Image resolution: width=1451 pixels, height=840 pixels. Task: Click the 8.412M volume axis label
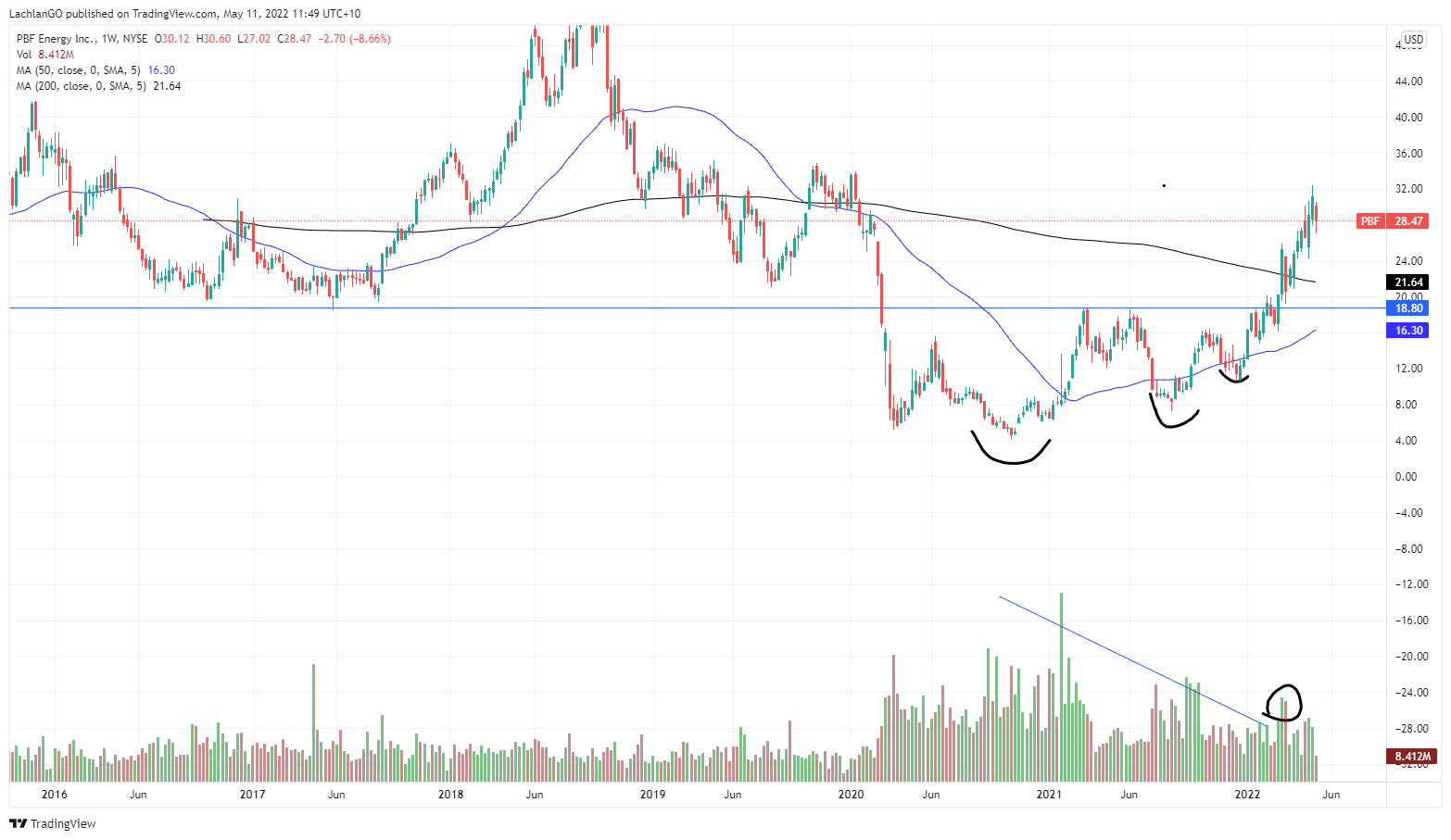click(1411, 757)
